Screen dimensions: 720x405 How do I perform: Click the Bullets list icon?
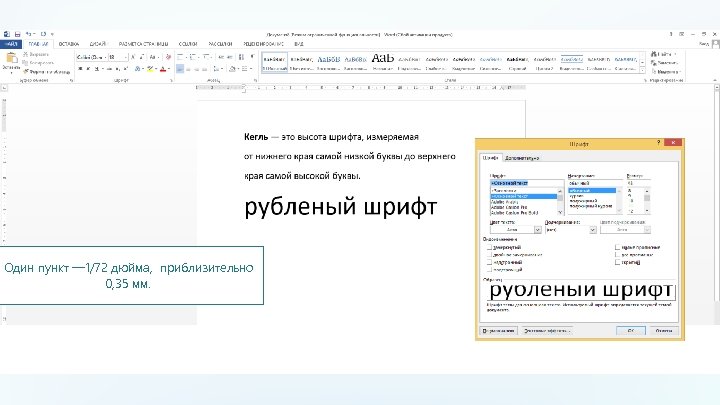coord(180,57)
